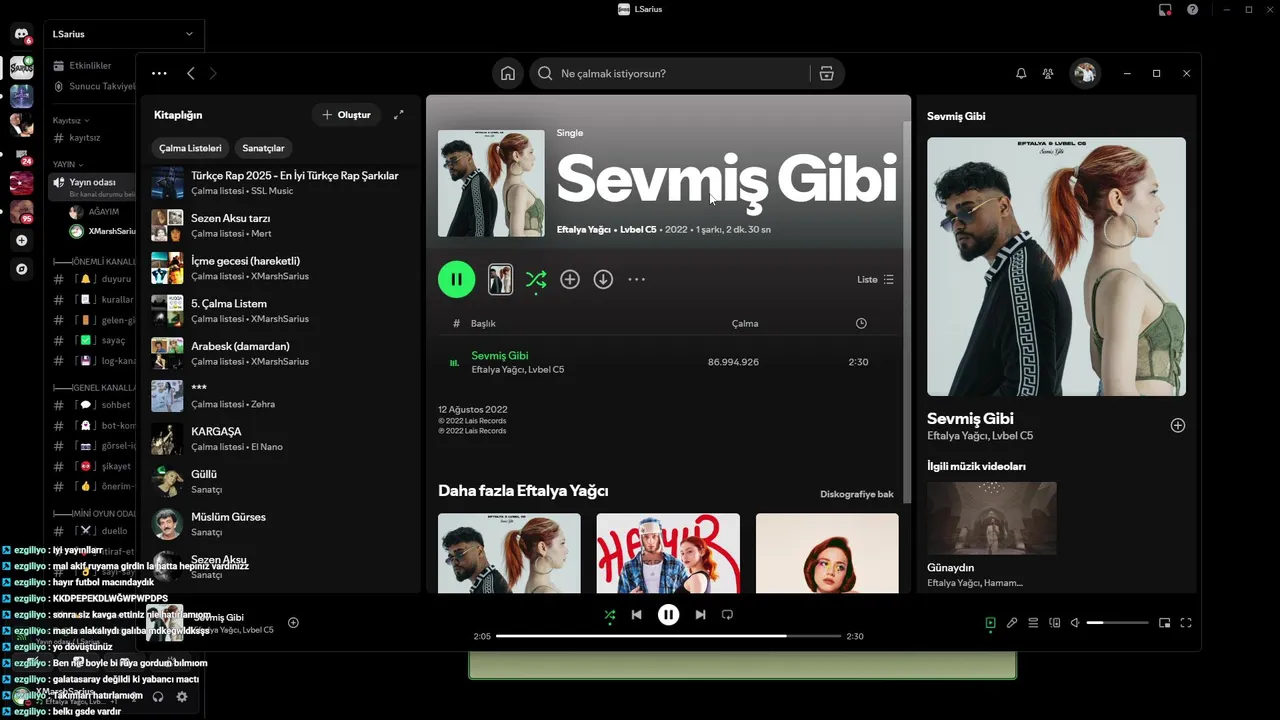The image size is (1280, 720).
Task: Adjust the volume slider
Action: click(x=1117, y=623)
